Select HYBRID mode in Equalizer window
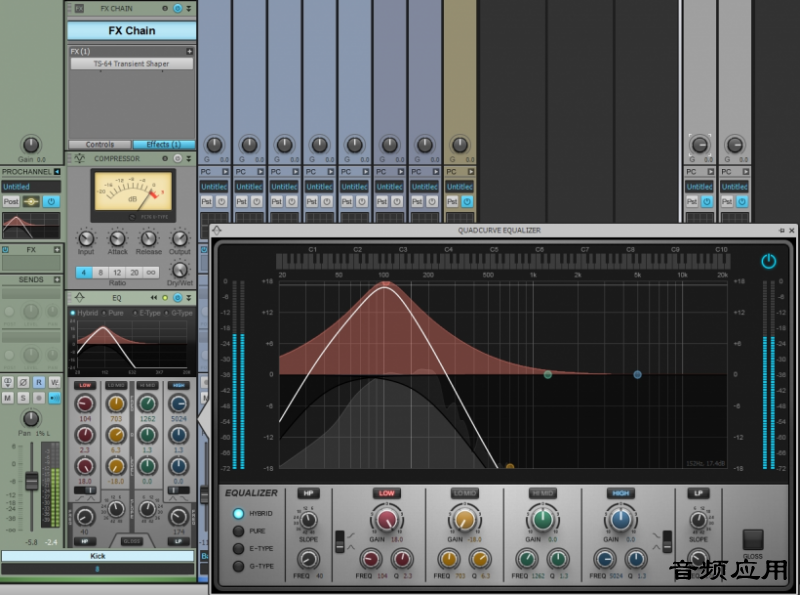The width and height of the screenshot is (800, 595). (x=238, y=513)
